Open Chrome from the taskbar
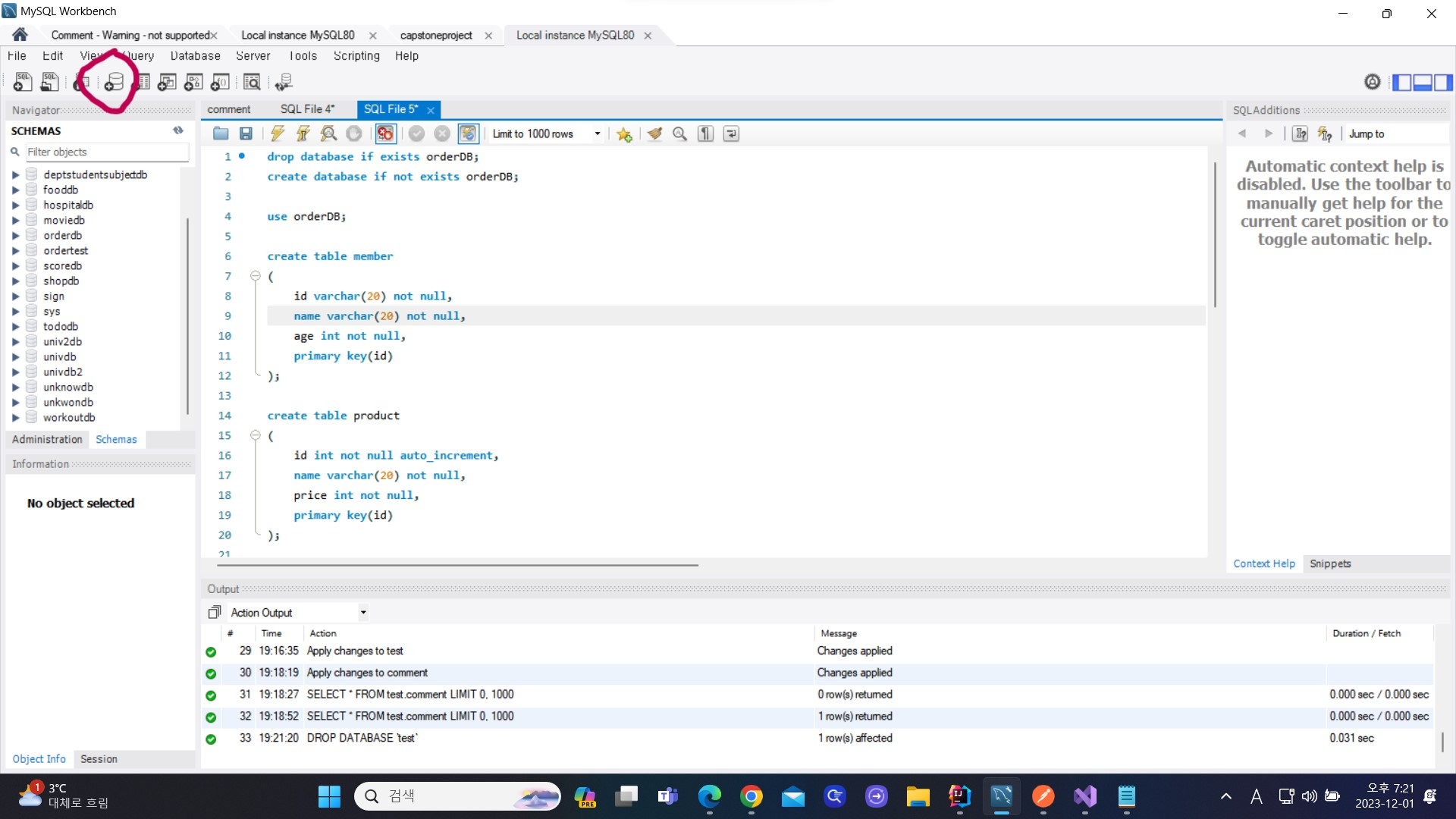Screen dimensions: 1456x819 [x=751, y=796]
